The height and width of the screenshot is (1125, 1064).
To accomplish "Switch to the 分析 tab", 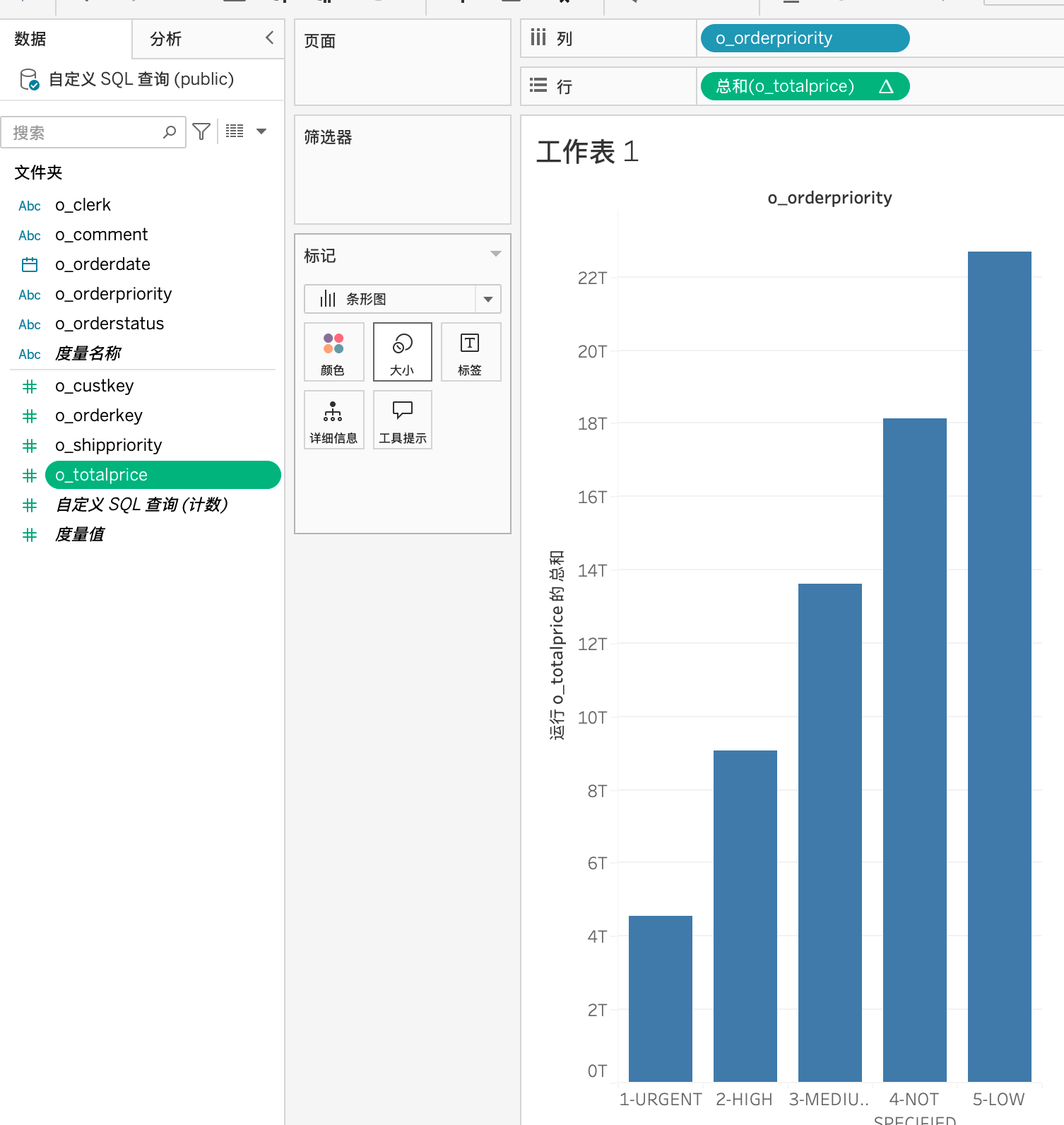I will (166, 40).
